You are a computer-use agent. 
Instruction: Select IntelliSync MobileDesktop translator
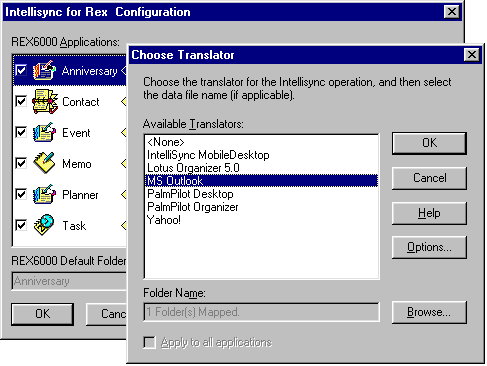point(261,155)
